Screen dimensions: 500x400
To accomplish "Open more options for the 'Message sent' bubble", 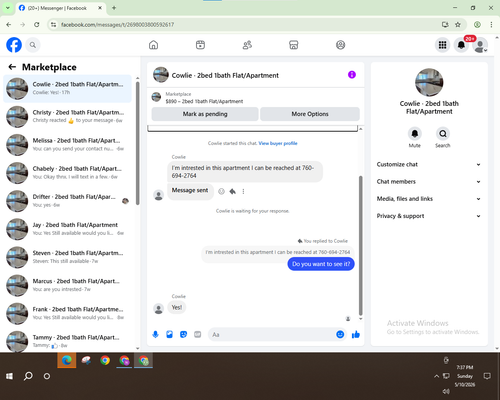I will [243, 191].
